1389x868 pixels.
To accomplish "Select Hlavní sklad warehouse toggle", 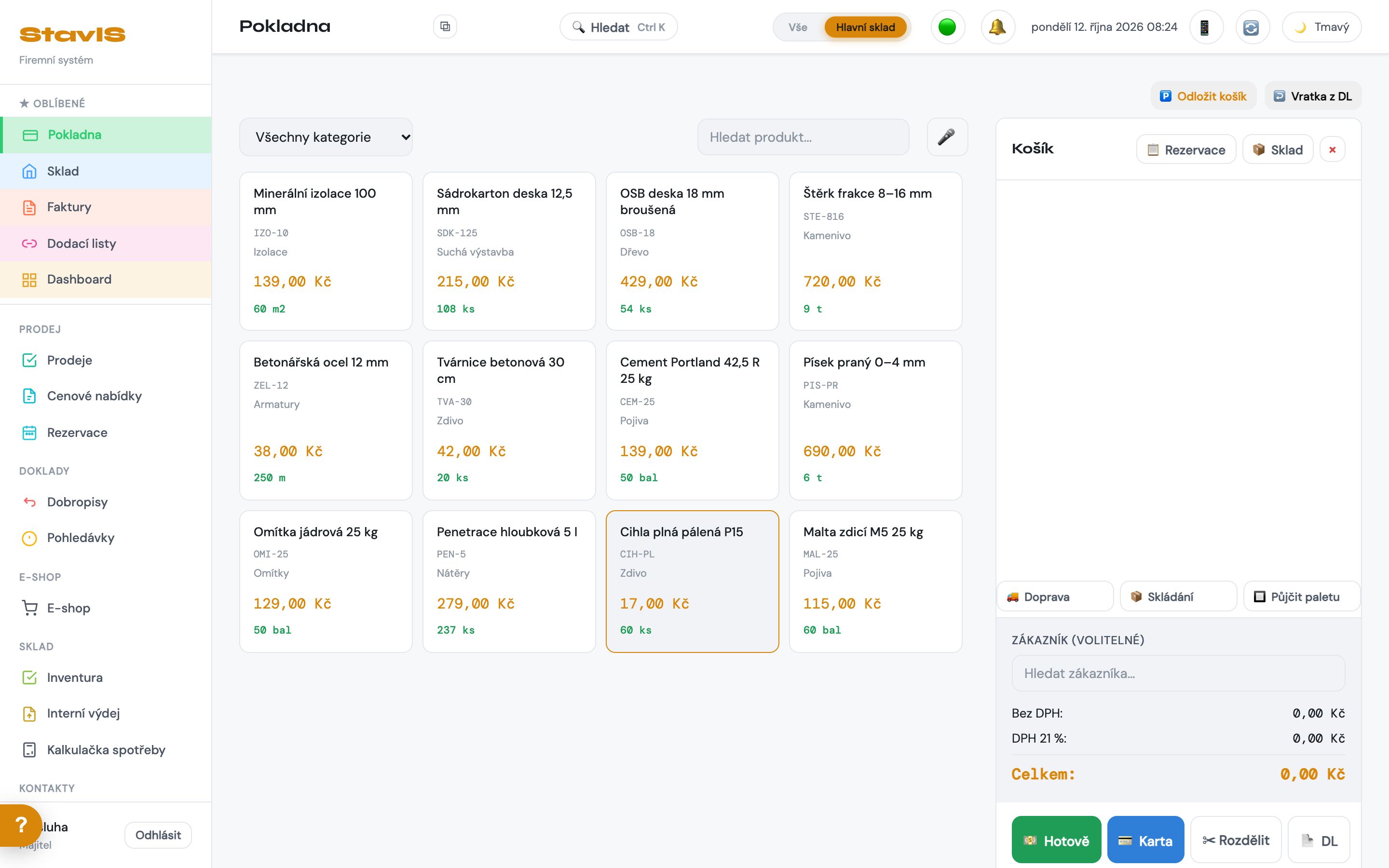I will (865, 27).
